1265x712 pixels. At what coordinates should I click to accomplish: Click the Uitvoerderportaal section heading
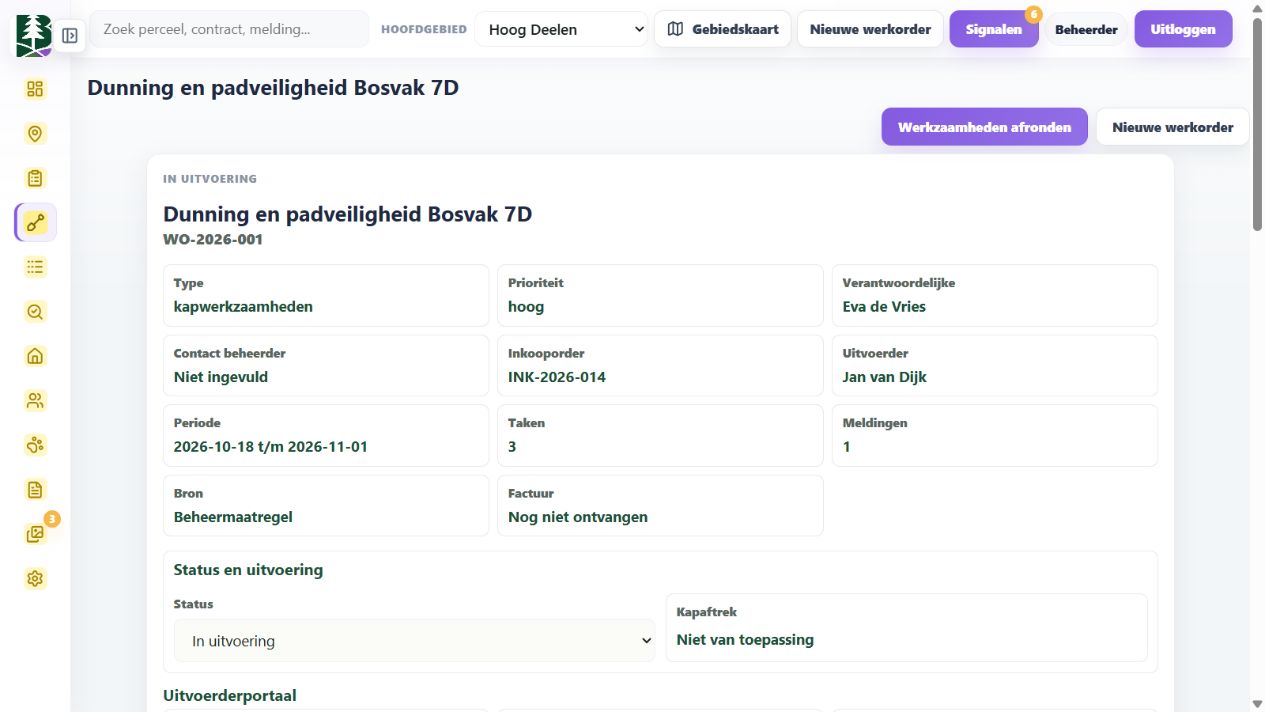coord(230,695)
